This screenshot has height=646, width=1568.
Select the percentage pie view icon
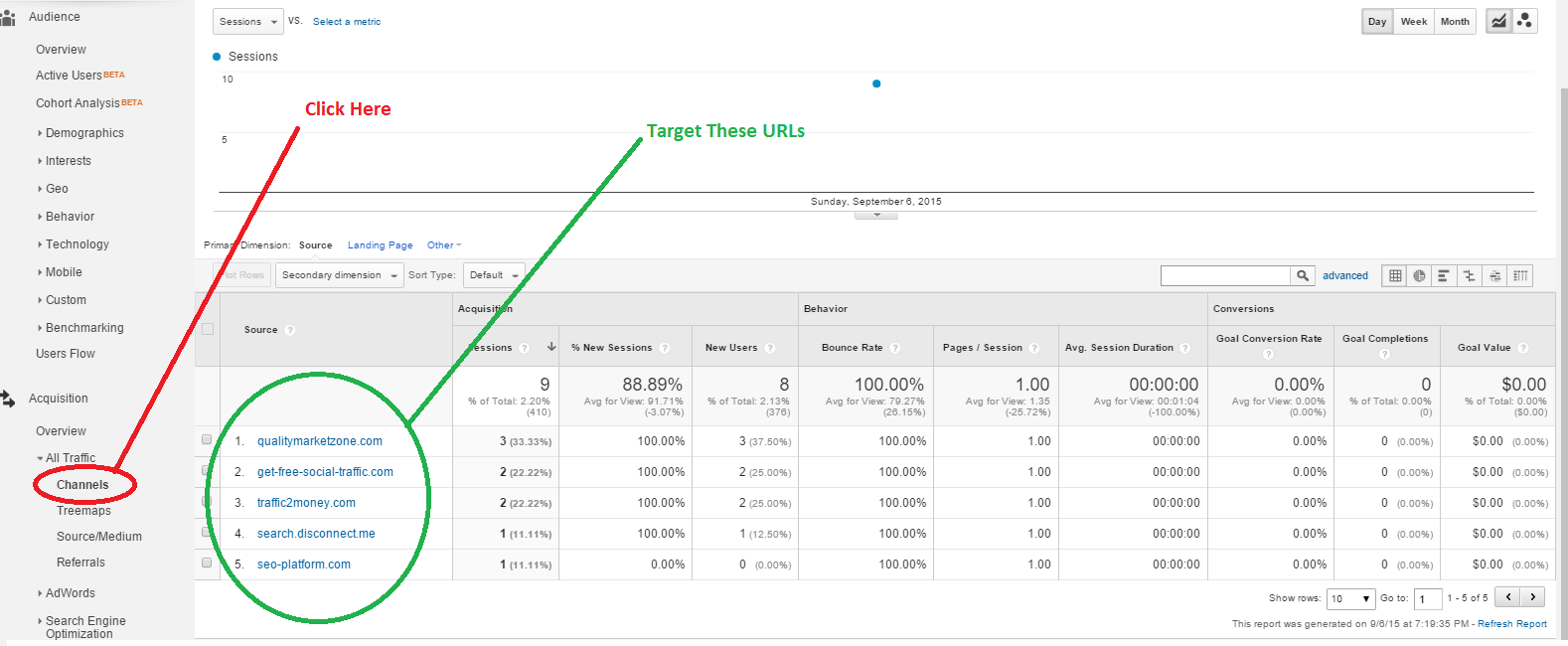(1419, 275)
